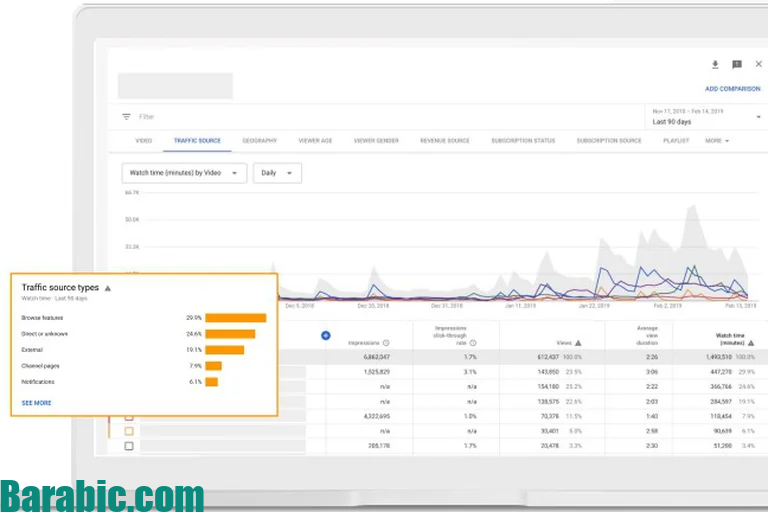Click the Feb 2, 2019 chart axis label

(x=668, y=306)
